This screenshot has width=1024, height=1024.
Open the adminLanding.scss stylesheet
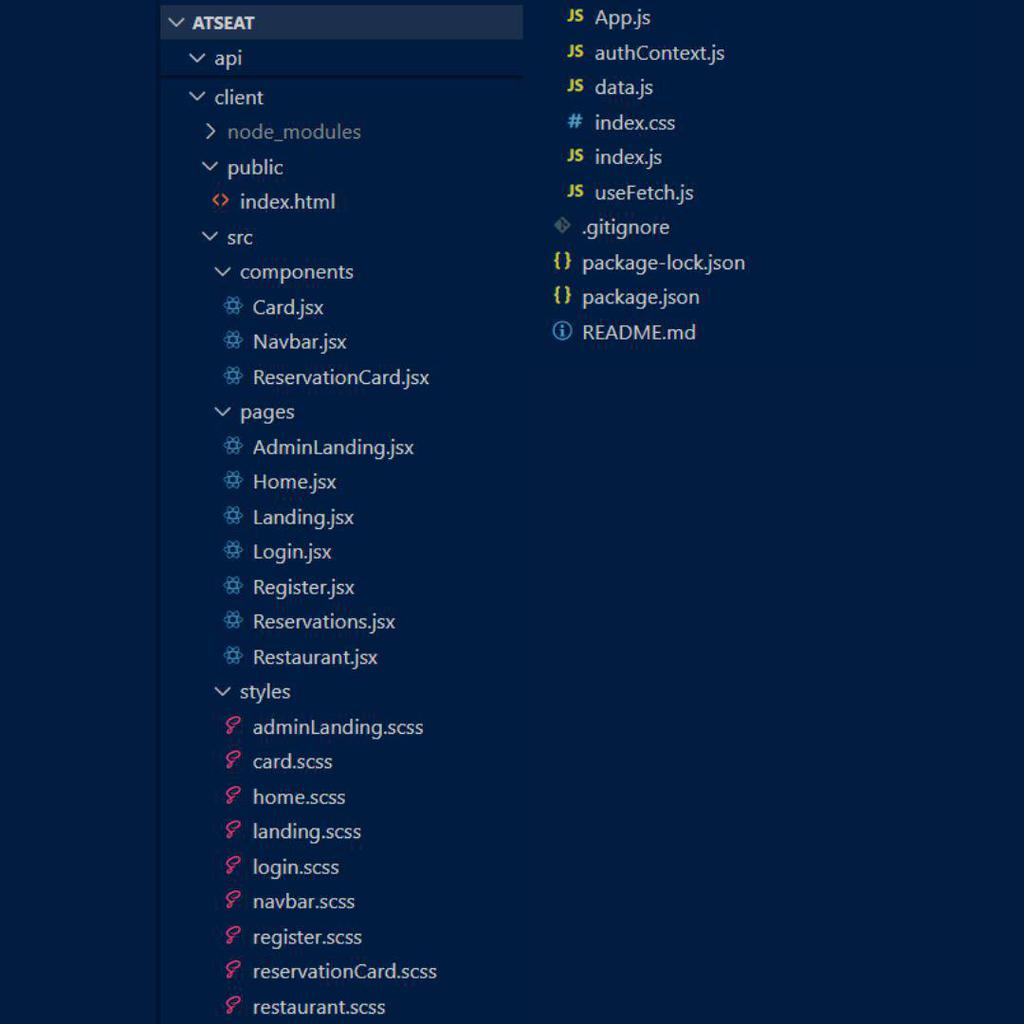[338, 728]
